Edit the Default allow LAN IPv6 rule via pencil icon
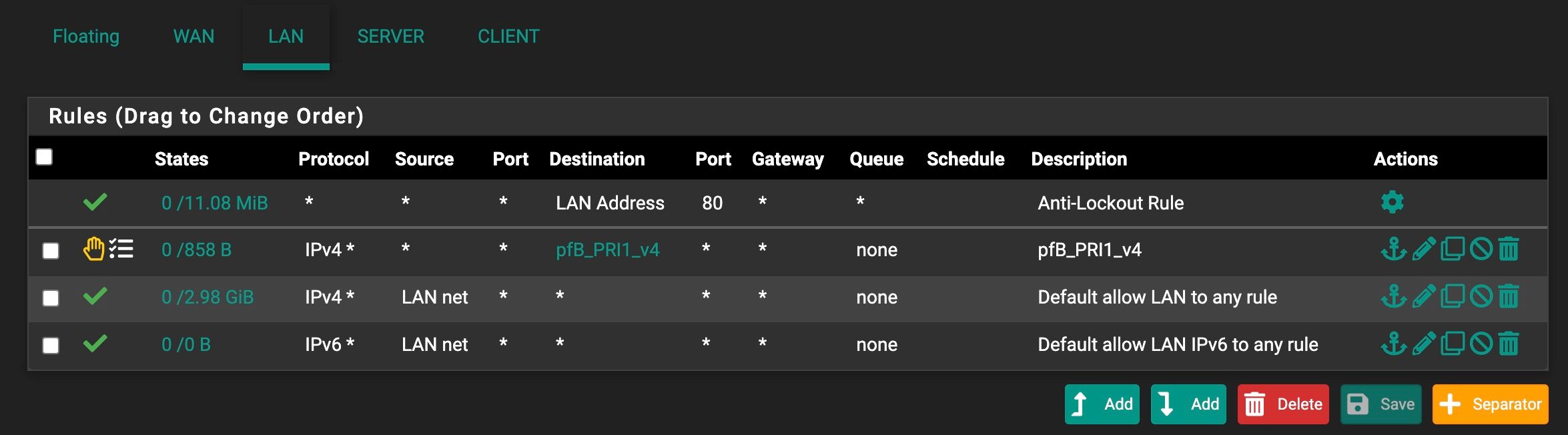1568x435 pixels. [1424, 344]
